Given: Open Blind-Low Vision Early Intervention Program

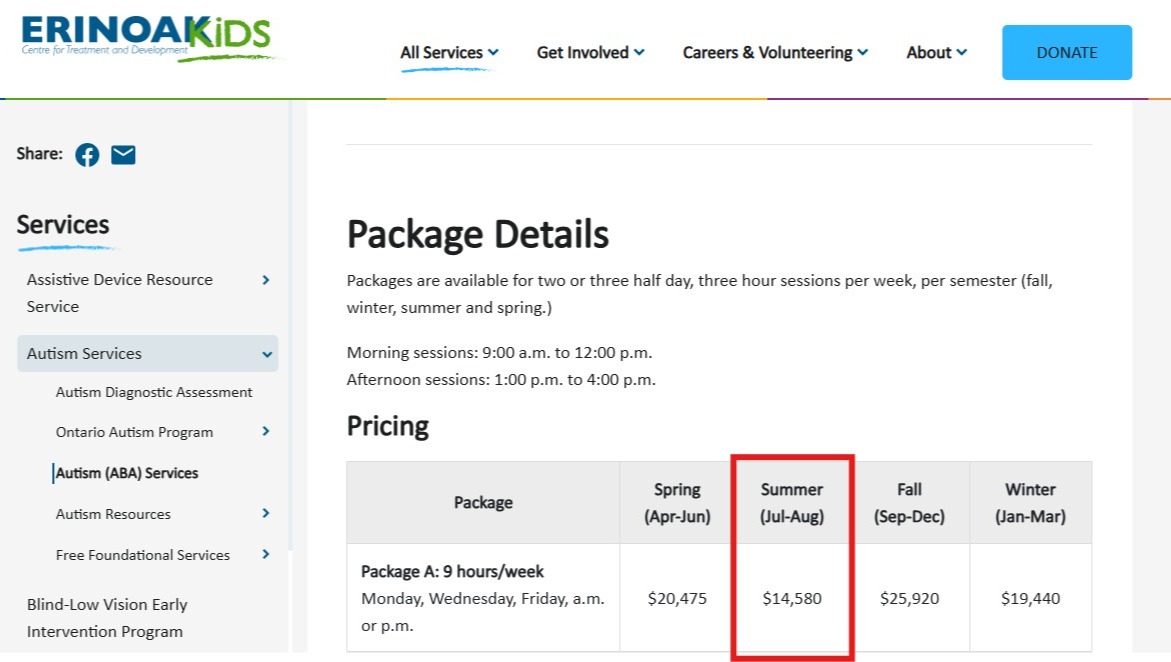Looking at the screenshot, I should pos(107,618).
